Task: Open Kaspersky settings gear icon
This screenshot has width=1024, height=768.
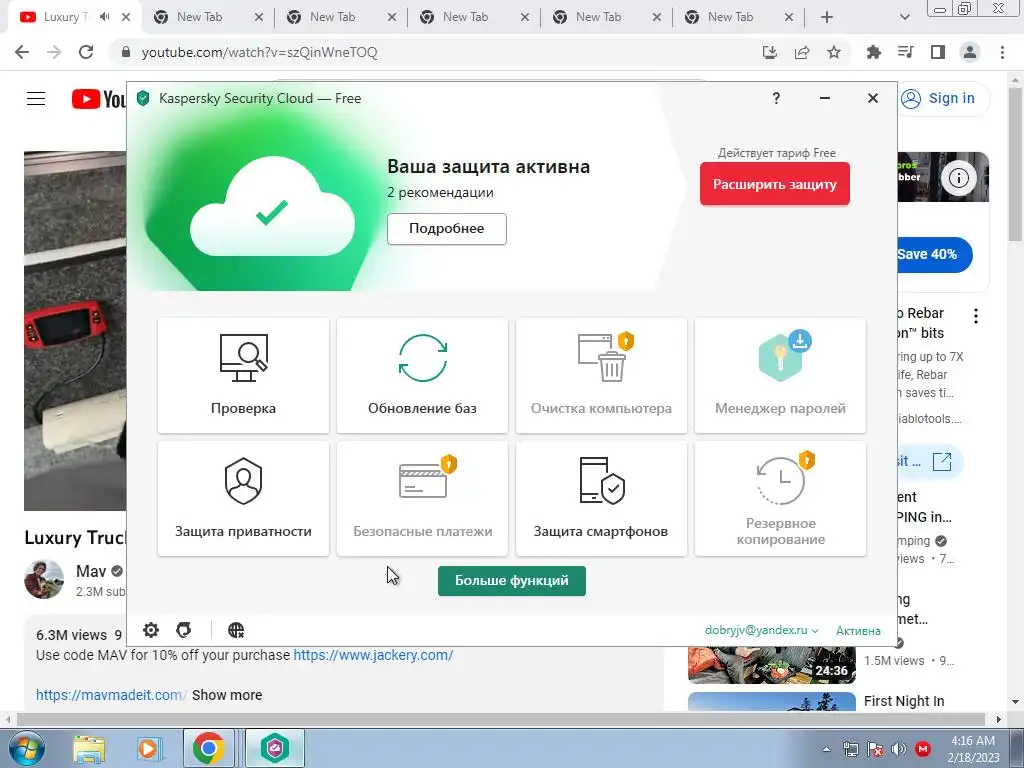Action: pyautogui.click(x=151, y=630)
